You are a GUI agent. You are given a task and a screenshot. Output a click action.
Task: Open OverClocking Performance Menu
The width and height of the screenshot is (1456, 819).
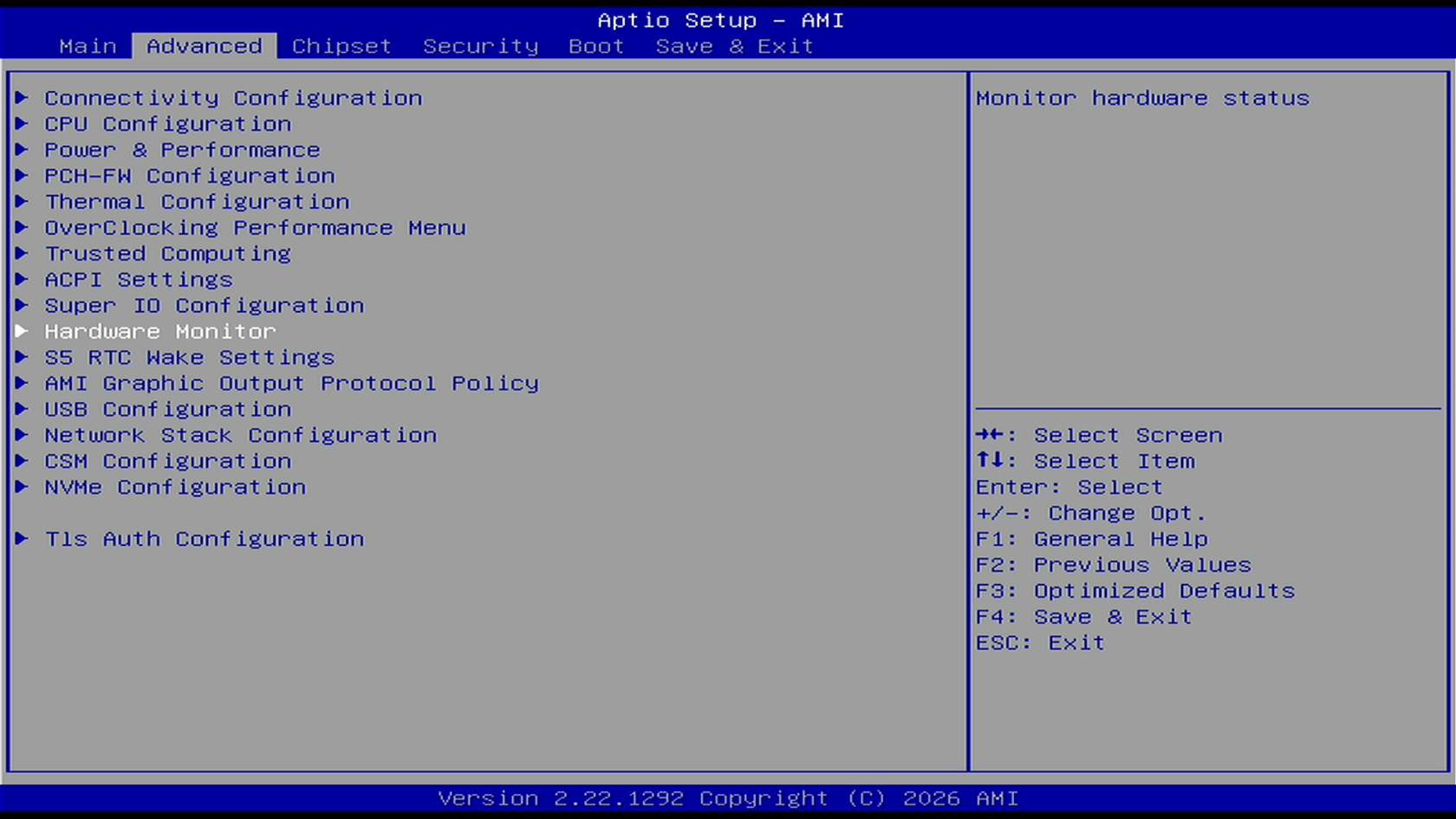pos(255,228)
